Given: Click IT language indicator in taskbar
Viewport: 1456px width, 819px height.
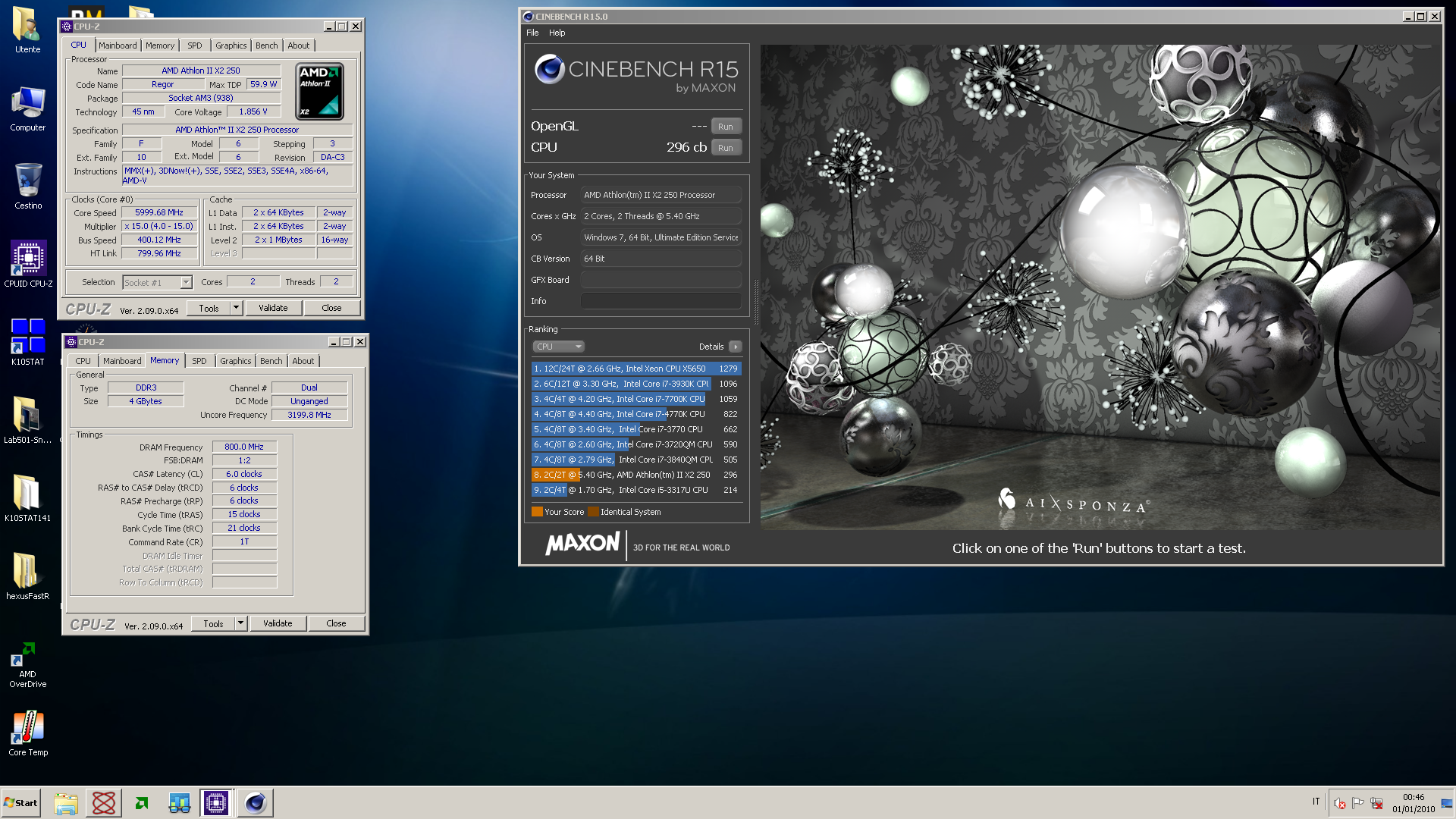Looking at the screenshot, I should point(1316,802).
